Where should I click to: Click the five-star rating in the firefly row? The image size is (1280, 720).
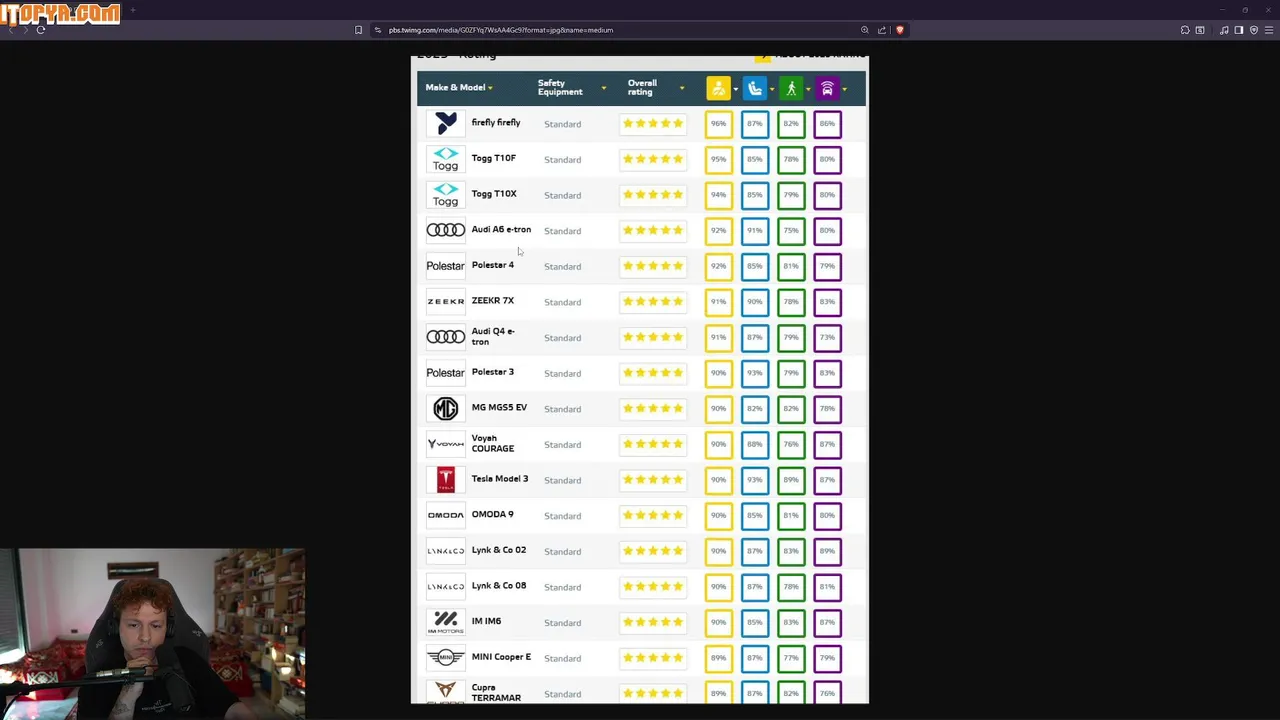click(x=653, y=124)
